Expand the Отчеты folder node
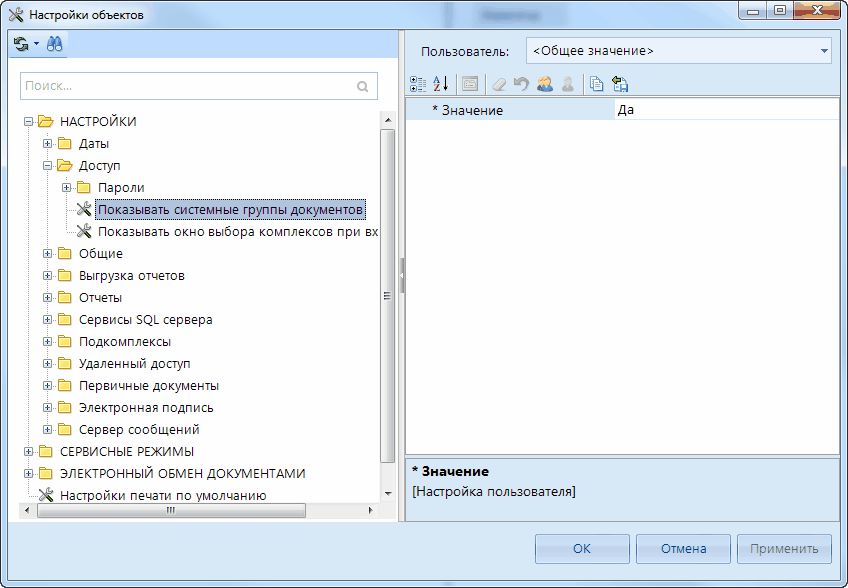 click(48, 298)
